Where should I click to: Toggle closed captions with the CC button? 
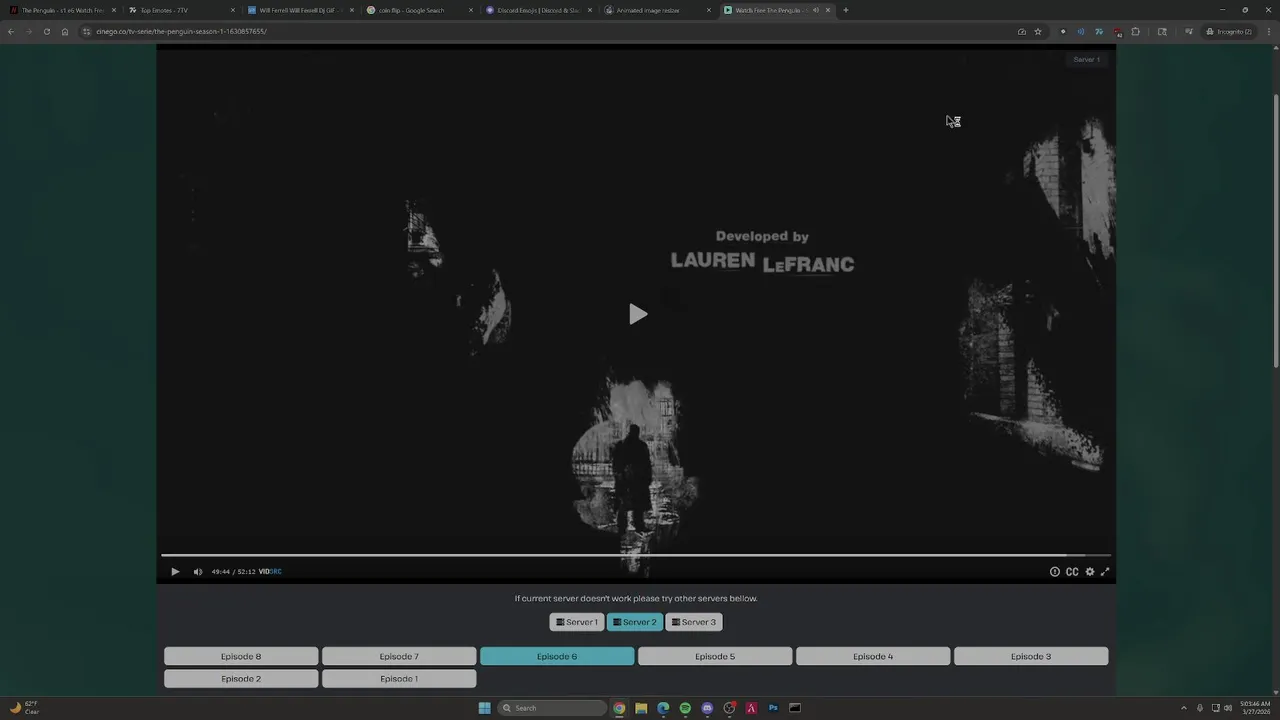(1072, 572)
